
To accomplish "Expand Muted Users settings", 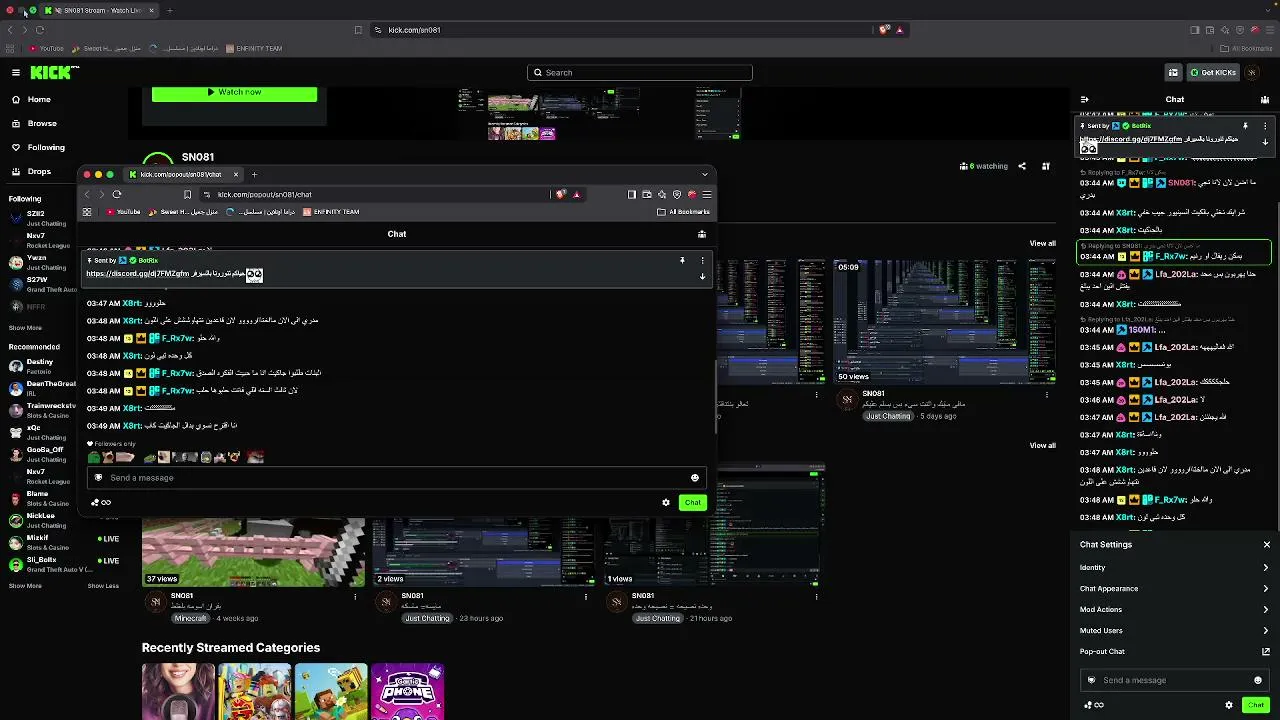I will 1175,630.
